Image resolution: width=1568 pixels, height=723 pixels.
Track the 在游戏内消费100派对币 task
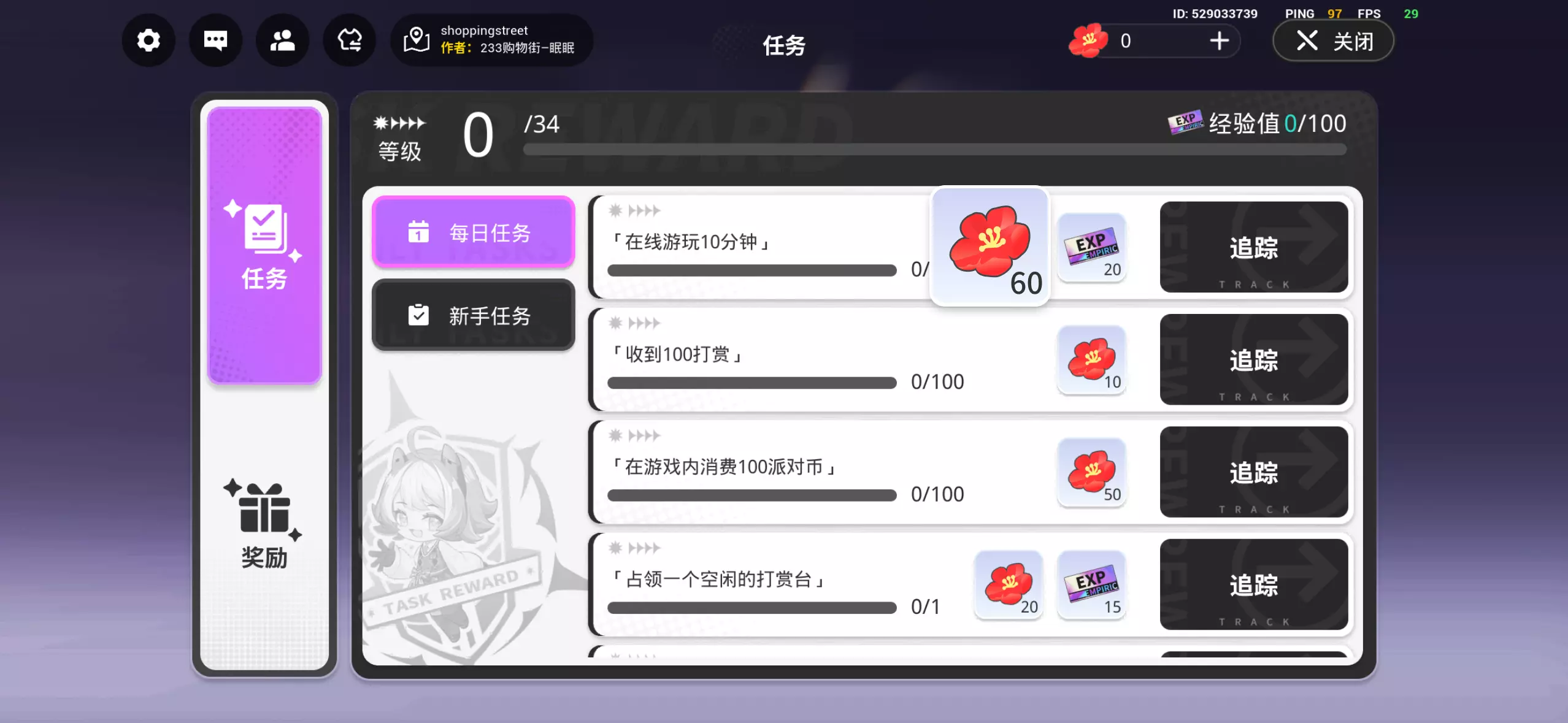[x=1253, y=472]
